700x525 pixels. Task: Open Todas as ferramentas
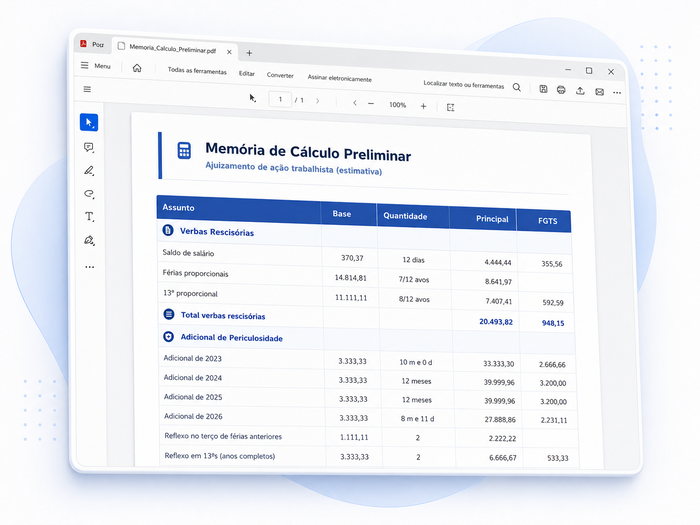[197, 71]
